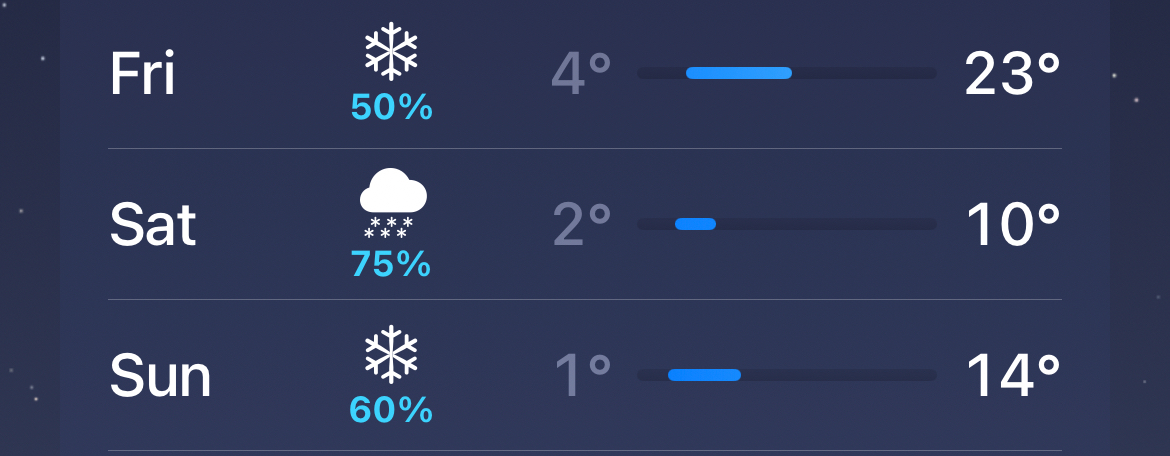
Task: Tap Saturday's cloud with snow icon
Action: [392, 203]
